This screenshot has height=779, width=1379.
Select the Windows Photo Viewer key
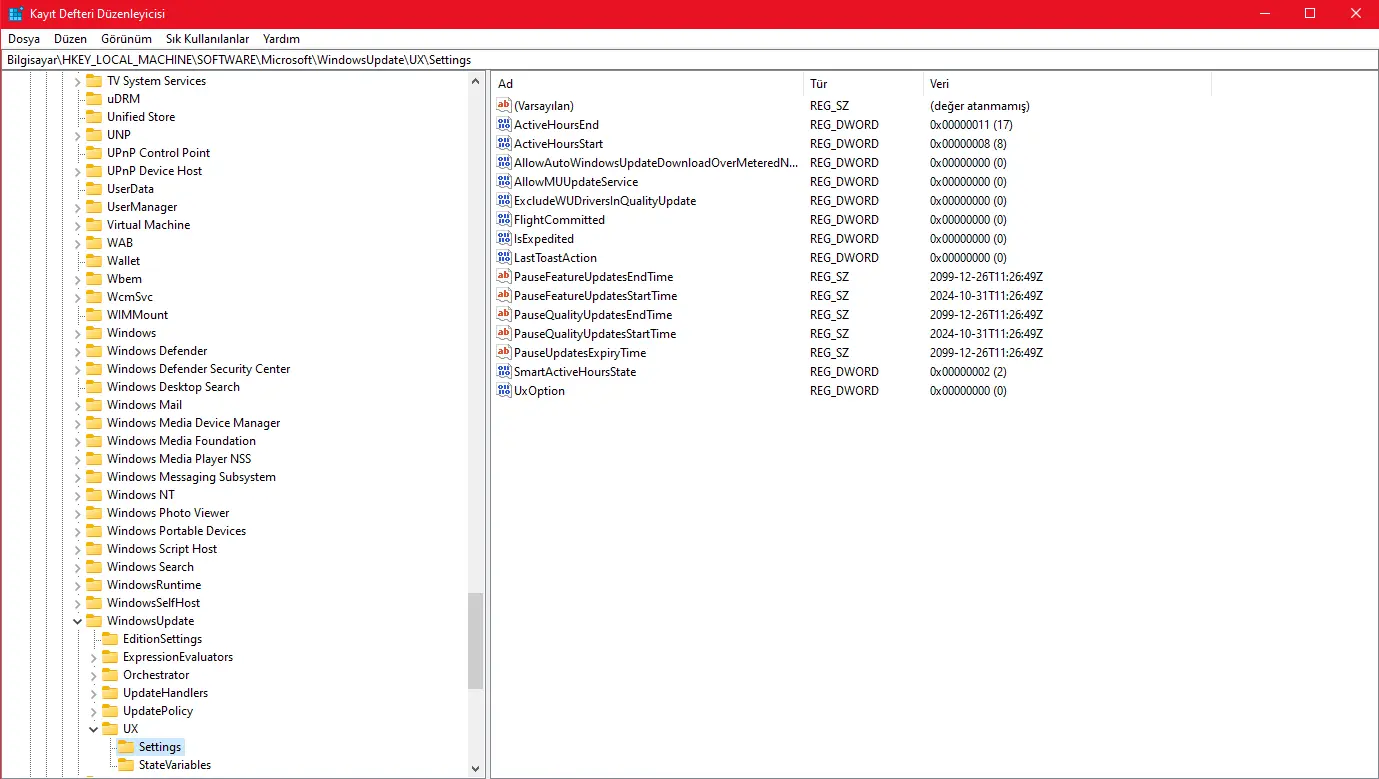point(168,513)
